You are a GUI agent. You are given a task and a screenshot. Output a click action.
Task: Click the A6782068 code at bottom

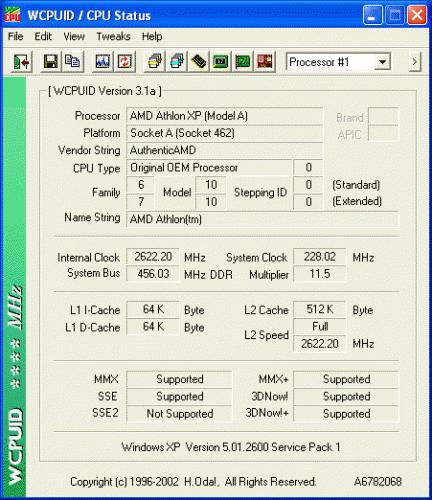point(378,482)
